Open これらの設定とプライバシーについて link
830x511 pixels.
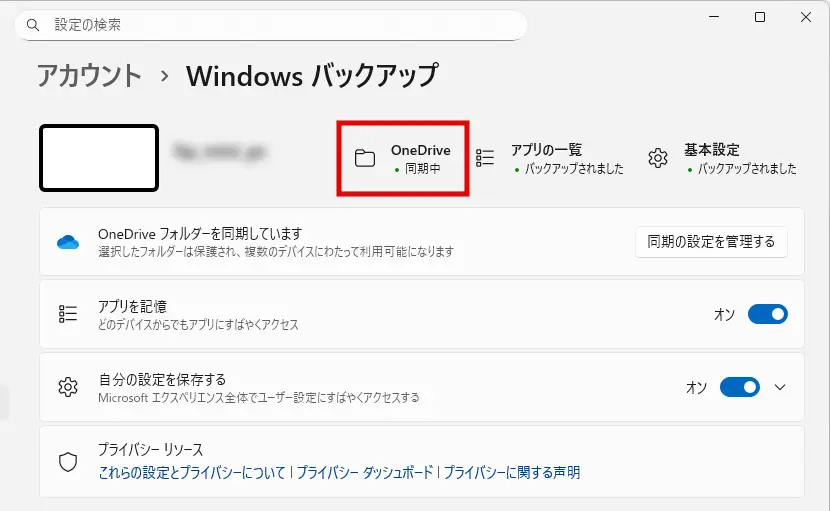pos(192,472)
